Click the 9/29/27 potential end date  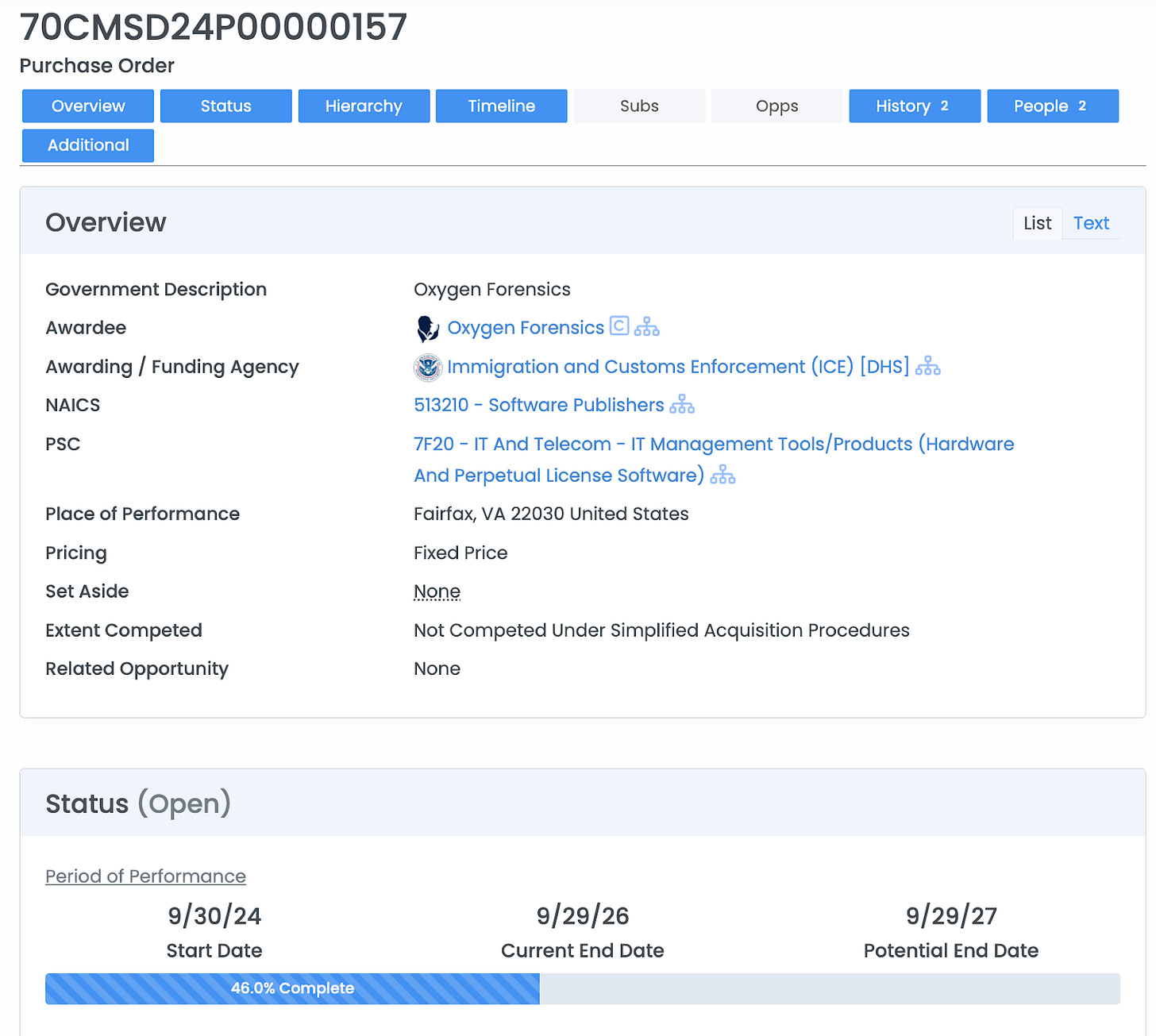[951, 916]
